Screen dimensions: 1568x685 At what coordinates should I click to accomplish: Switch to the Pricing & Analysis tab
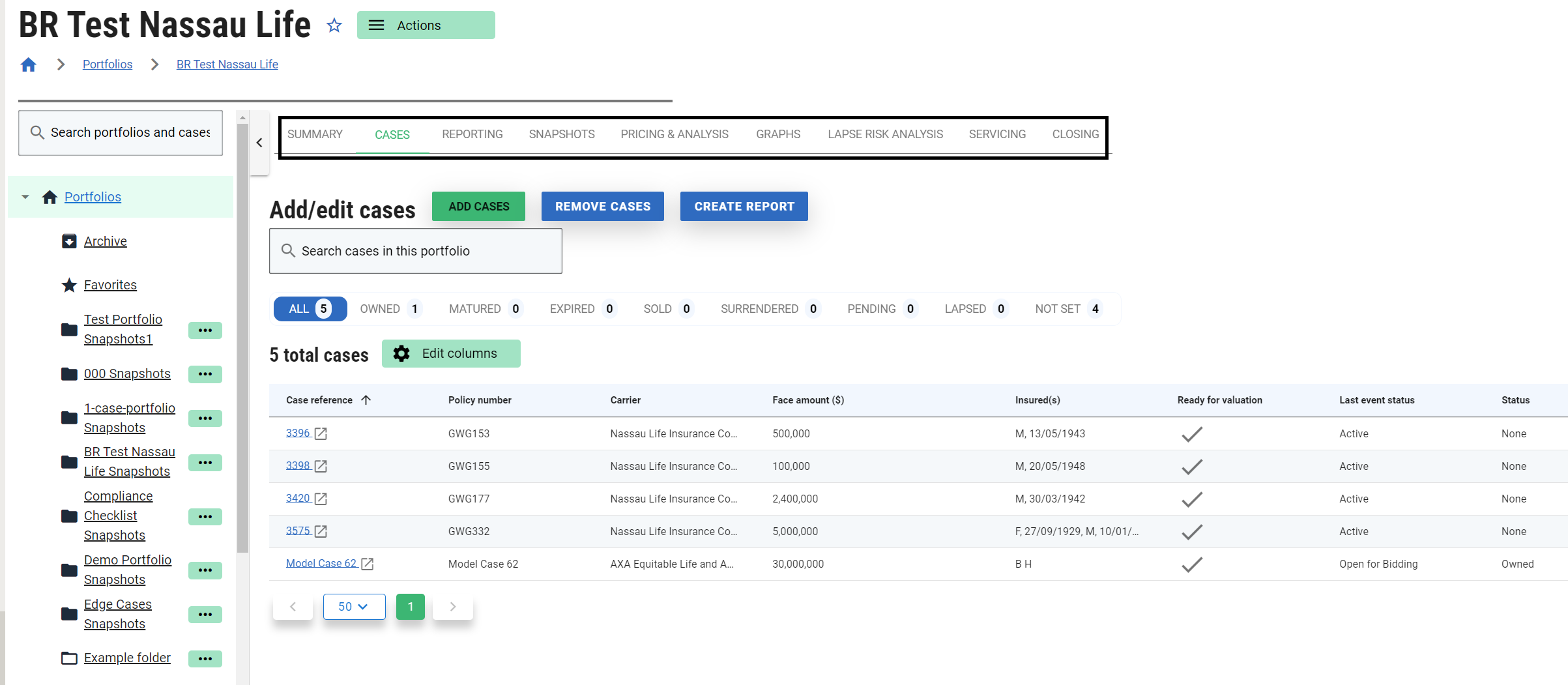674,134
